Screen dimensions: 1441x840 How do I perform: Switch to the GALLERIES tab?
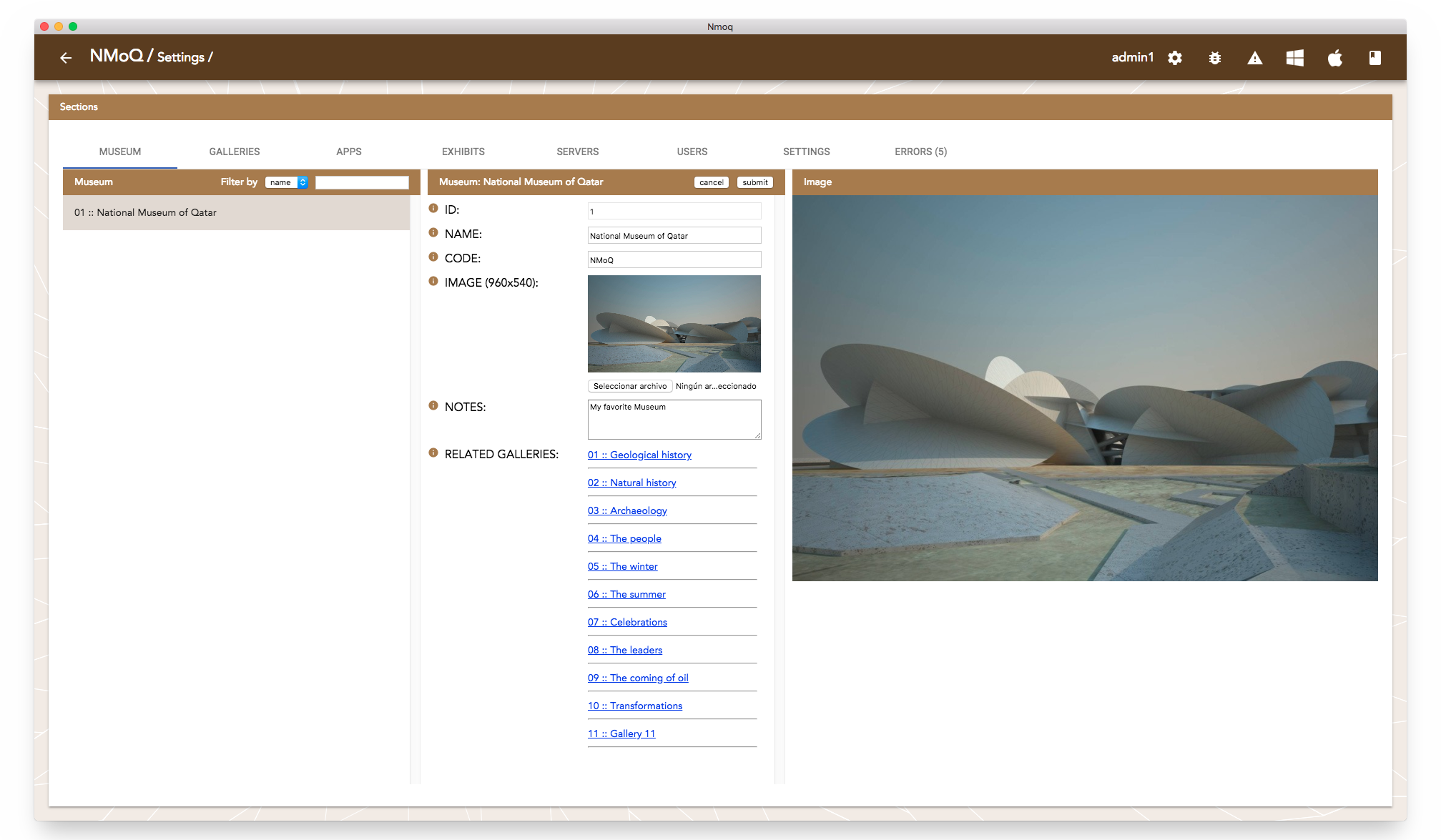pos(235,152)
